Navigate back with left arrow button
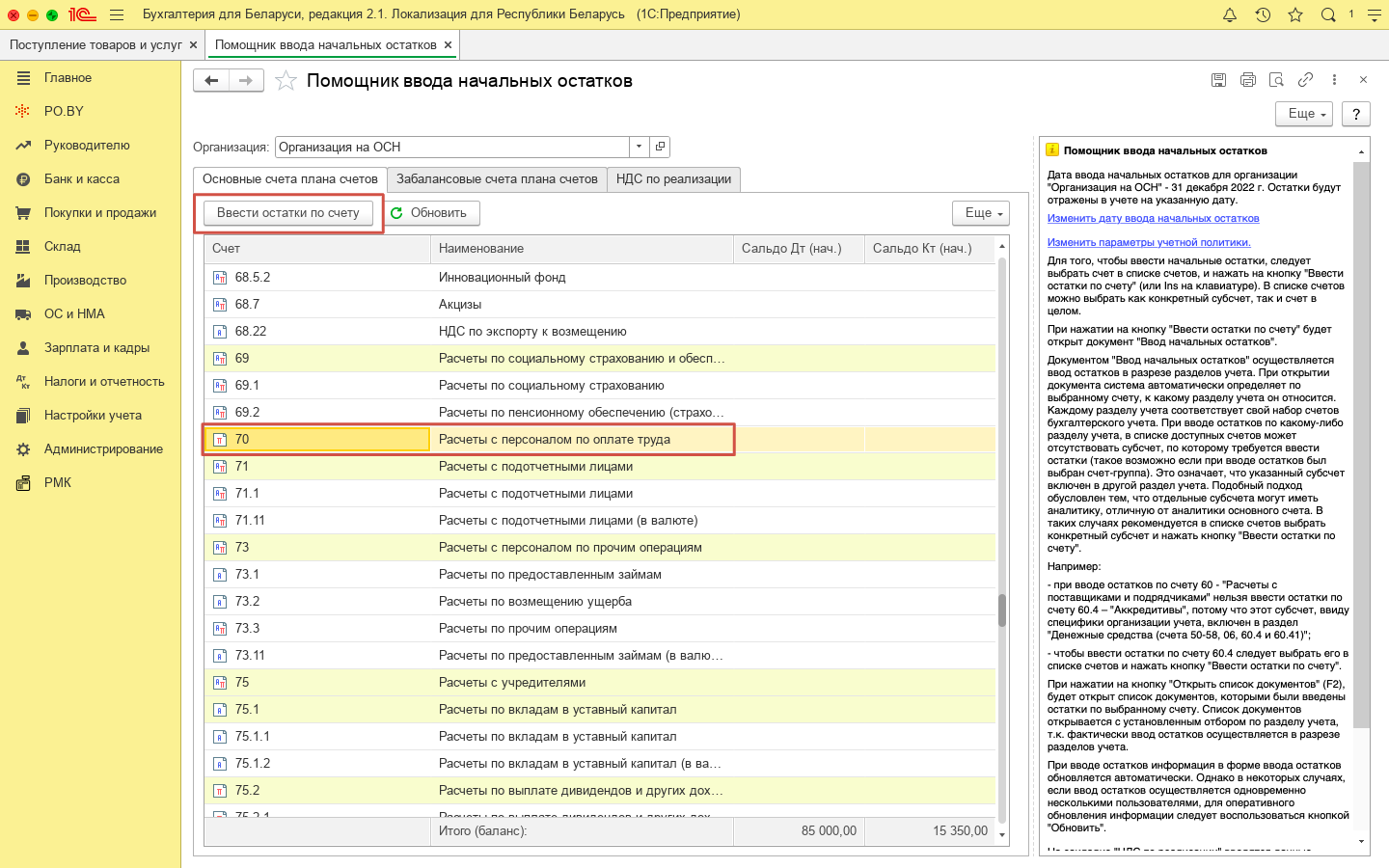Viewport: 1389px width, 868px height. click(x=211, y=81)
